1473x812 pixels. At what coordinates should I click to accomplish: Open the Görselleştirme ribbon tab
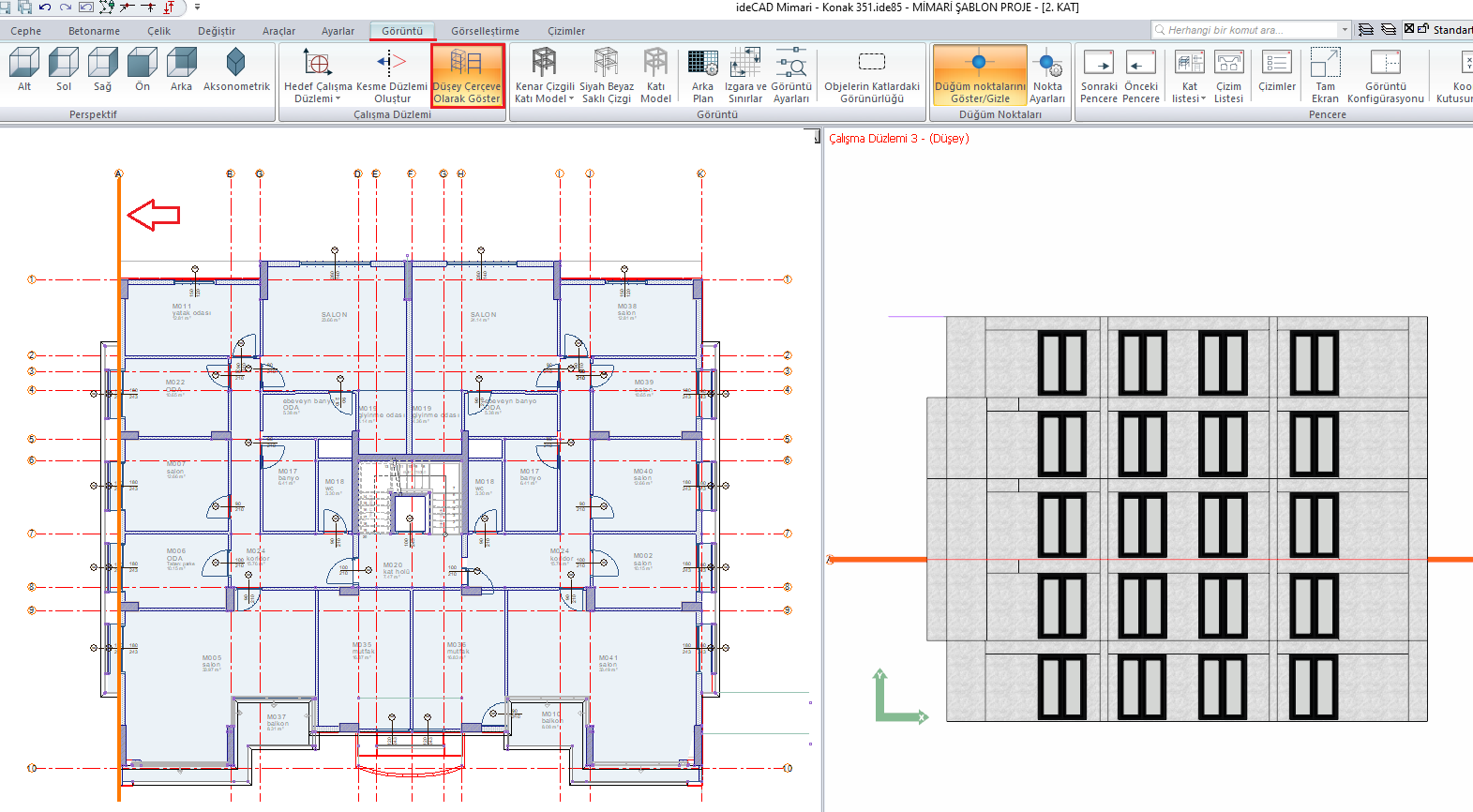[485, 31]
